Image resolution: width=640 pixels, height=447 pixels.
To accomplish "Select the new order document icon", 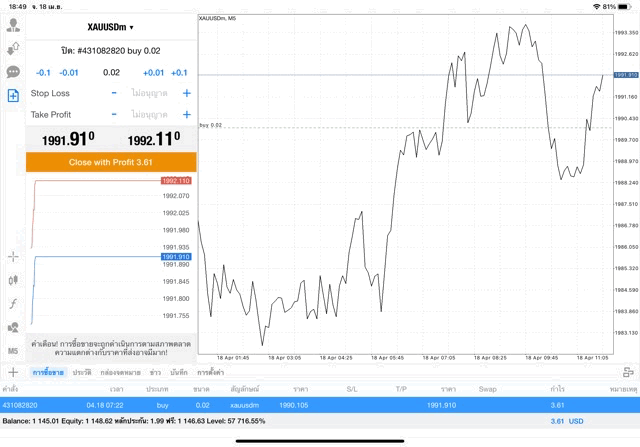I will (13, 96).
